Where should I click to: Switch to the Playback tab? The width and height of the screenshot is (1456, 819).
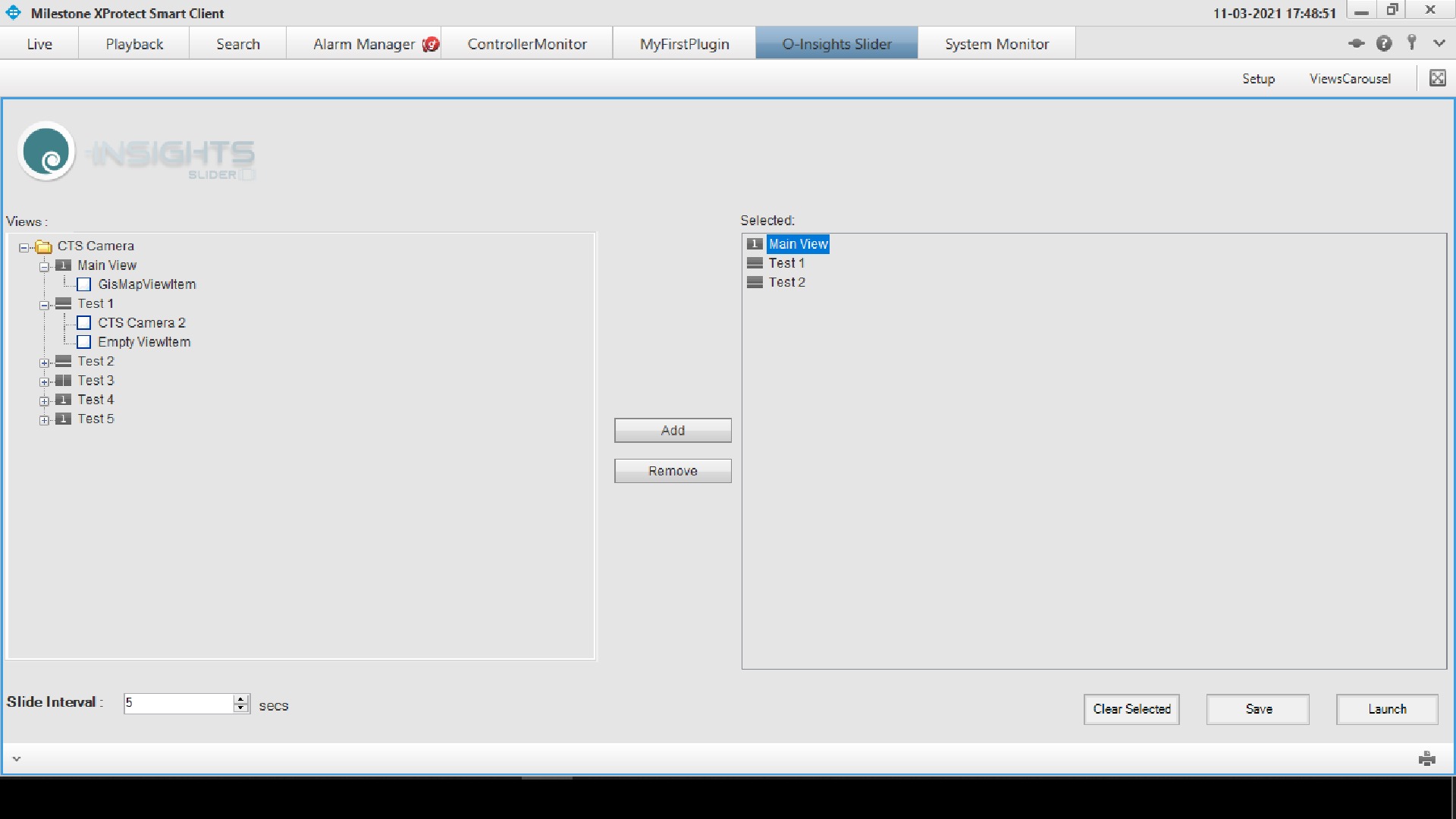(134, 44)
